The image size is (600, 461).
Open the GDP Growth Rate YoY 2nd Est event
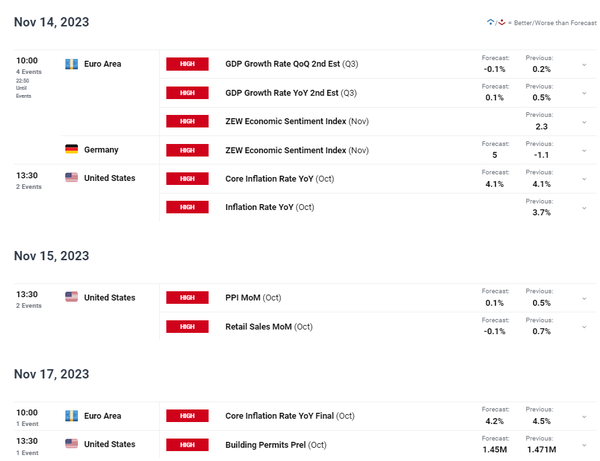coord(291,93)
